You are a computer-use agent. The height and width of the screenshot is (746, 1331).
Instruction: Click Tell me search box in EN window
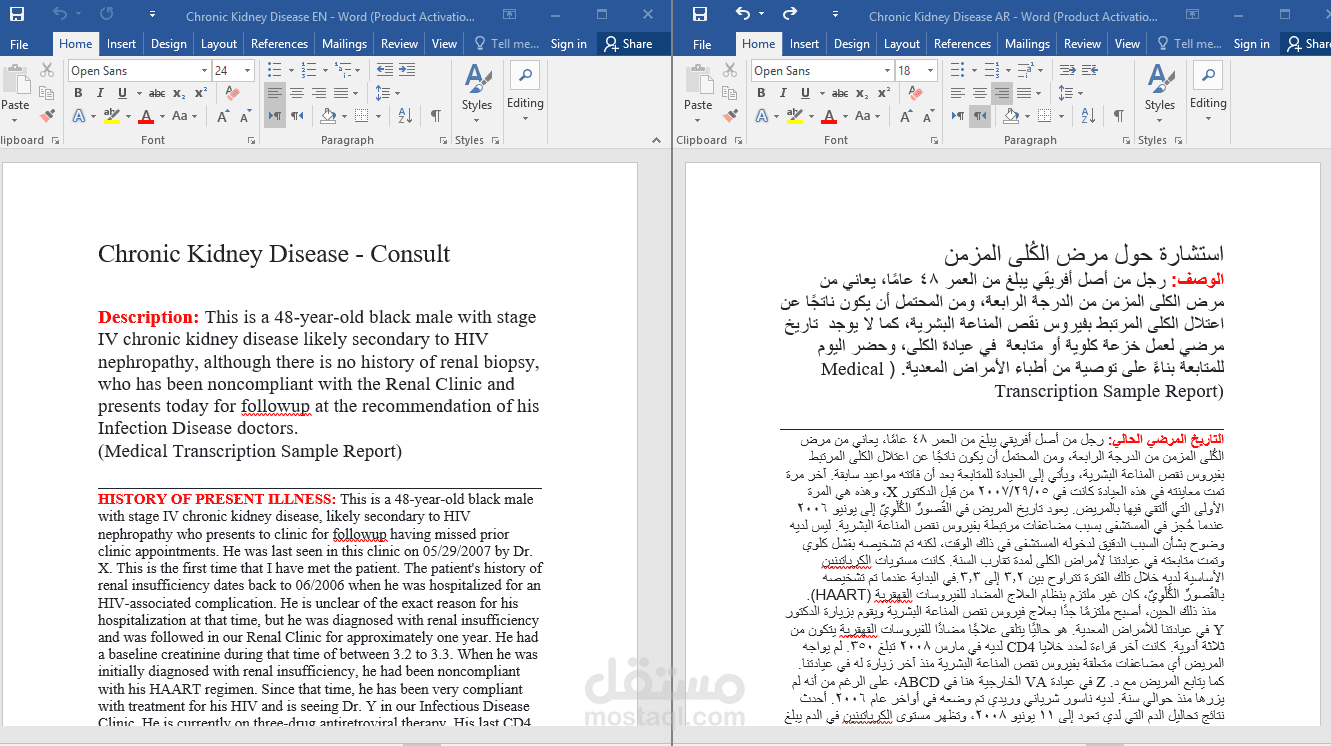click(x=506, y=44)
